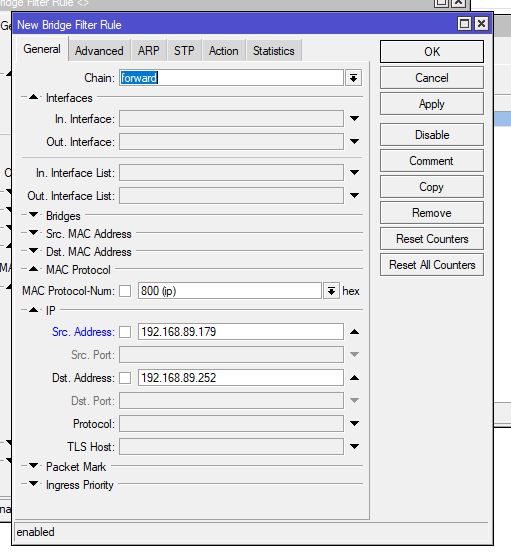Open the Action tab
The image size is (511, 556).
click(223, 51)
